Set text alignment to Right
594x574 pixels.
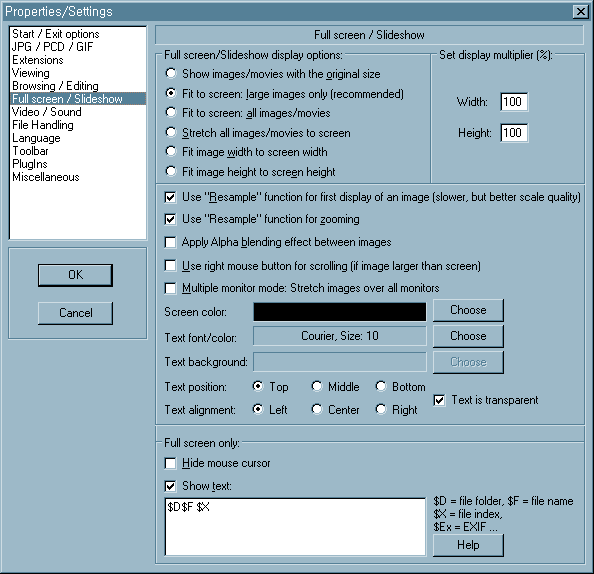[x=381, y=409]
